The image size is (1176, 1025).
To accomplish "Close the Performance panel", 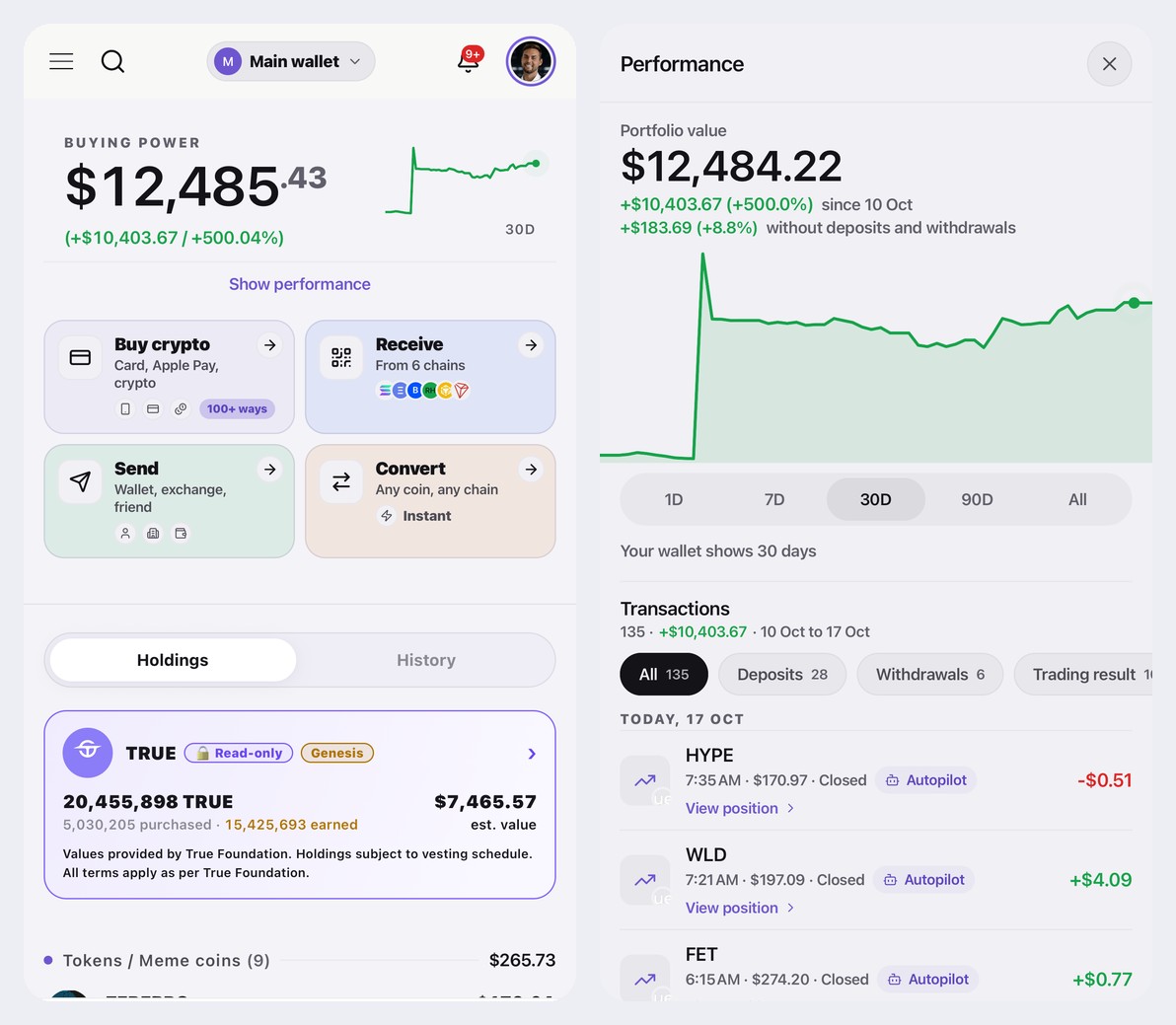I will point(1109,64).
